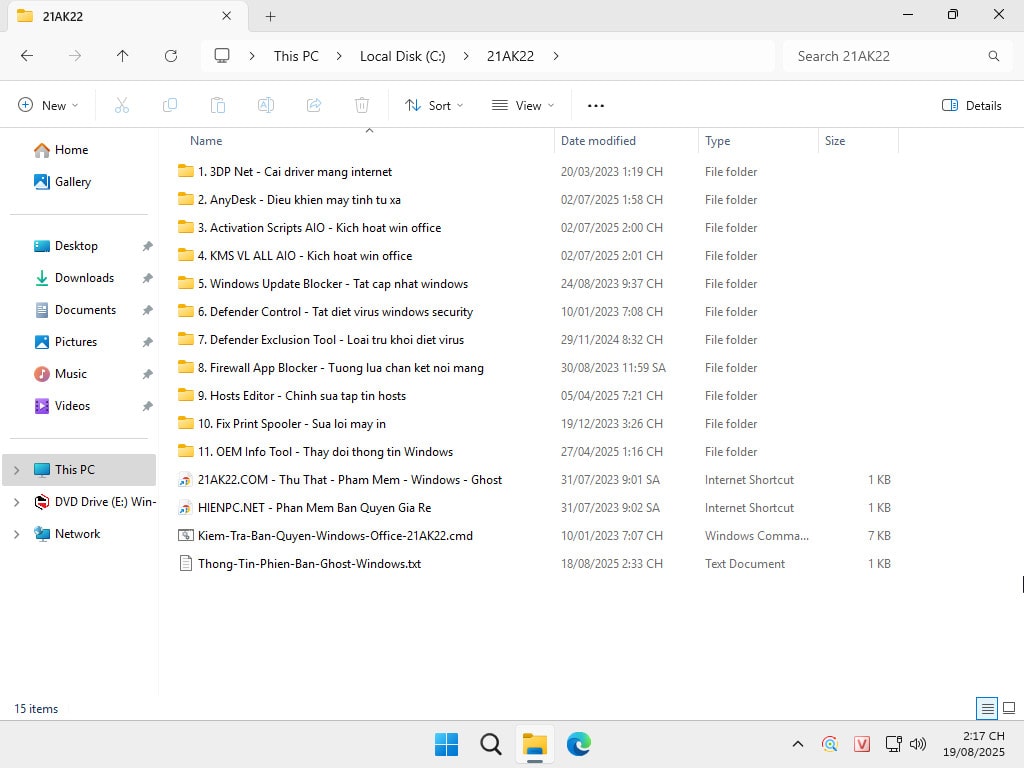Click chevron after 21AK22 in breadcrumb
1024x768 pixels.
pos(556,56)
